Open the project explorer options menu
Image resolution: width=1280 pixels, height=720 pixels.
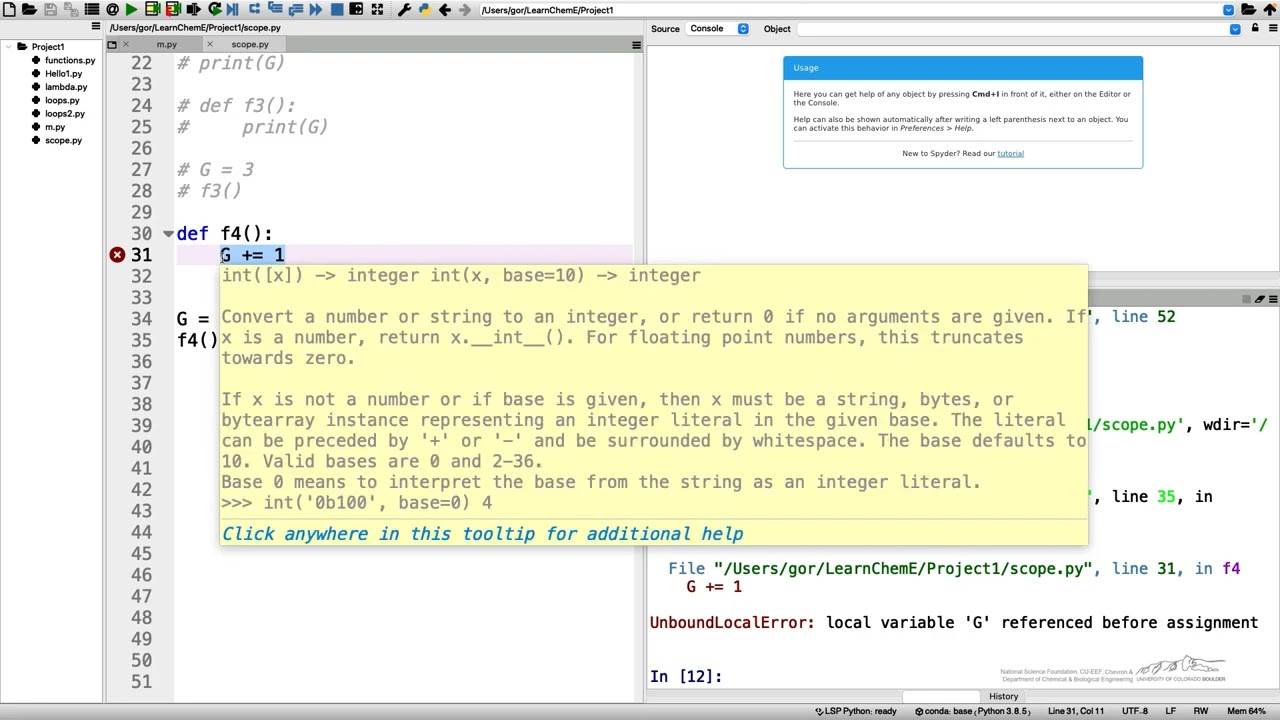[96, 27]
